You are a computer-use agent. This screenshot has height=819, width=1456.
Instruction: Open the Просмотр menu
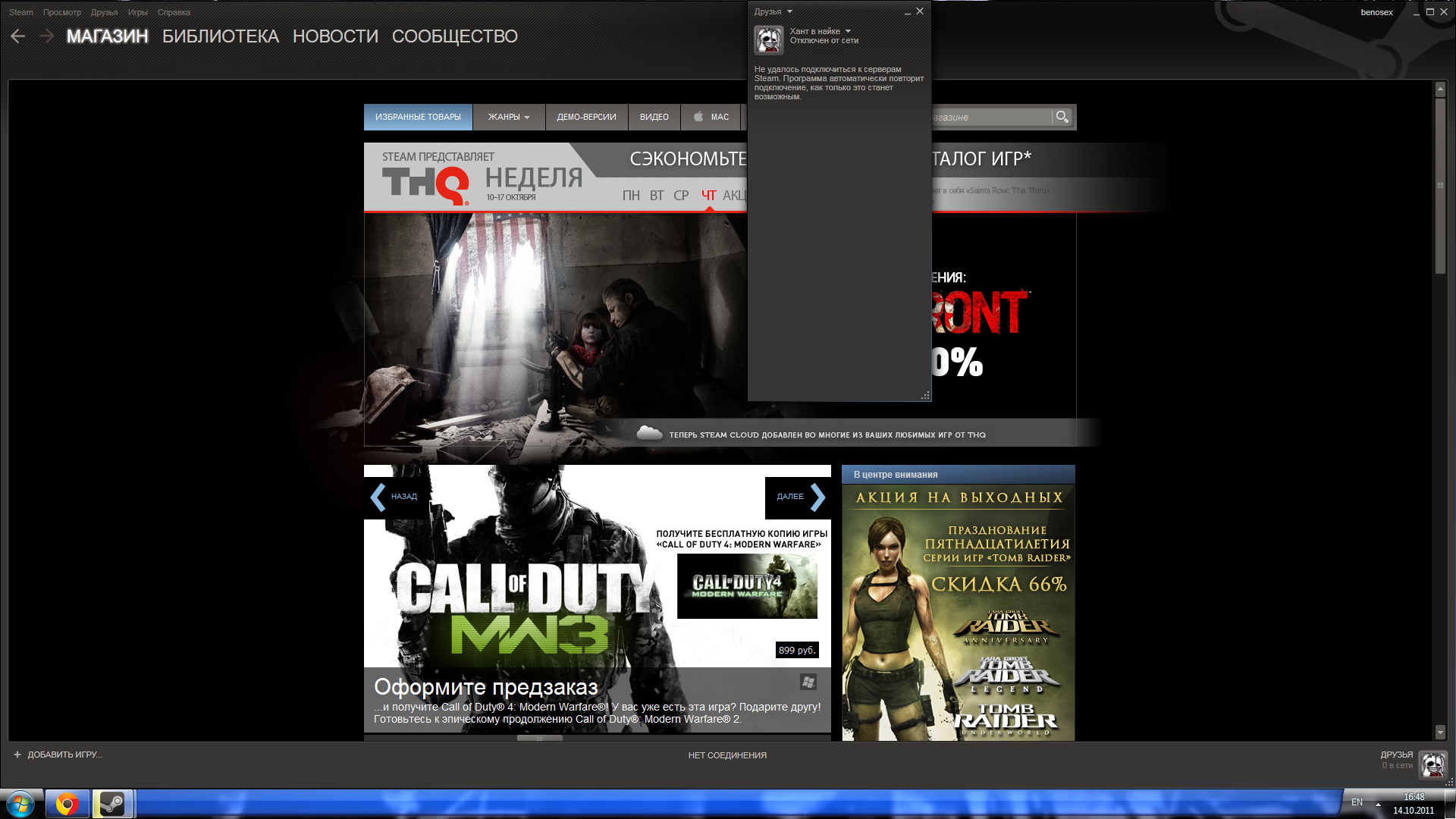point(62,12)
